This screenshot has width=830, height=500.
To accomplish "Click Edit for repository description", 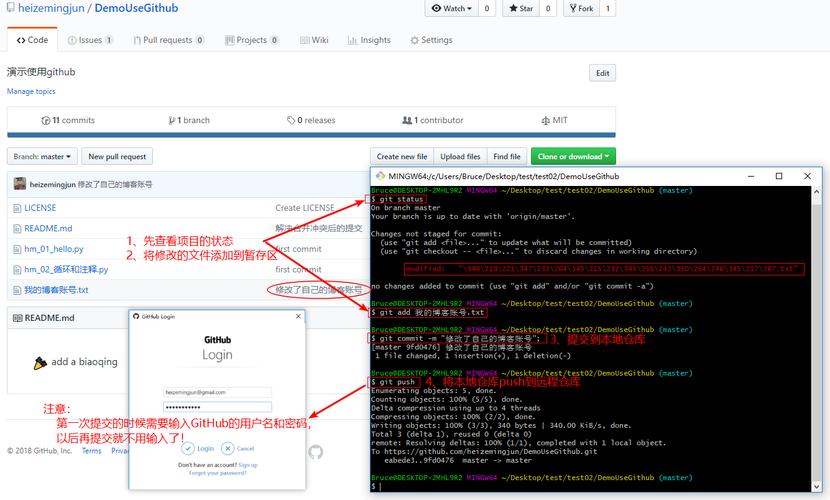I will [602, 73].
